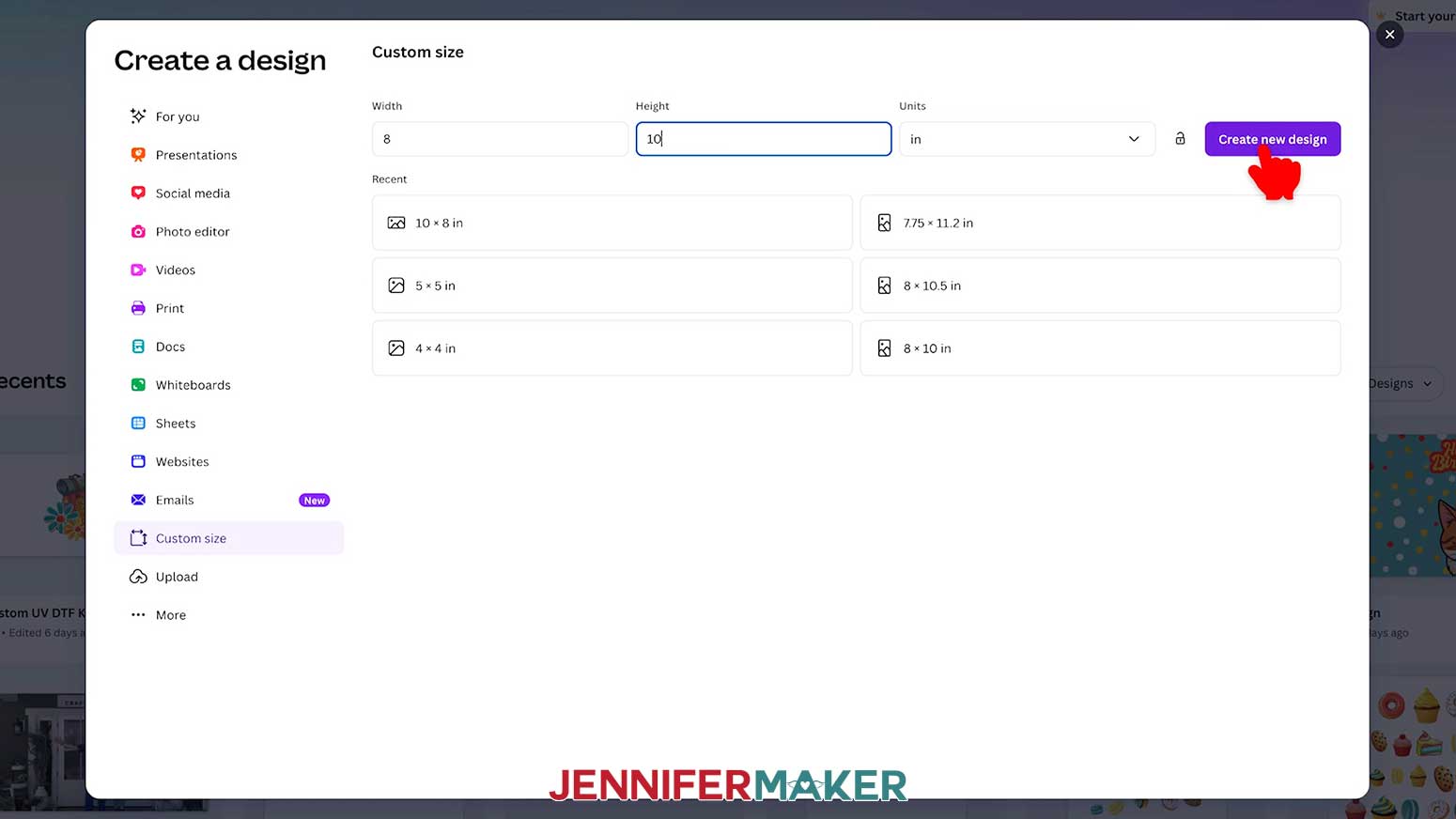Click the Photo editor camera icon
The height and width of the screenshot is (819, 1456).
pyautogui.click(x=138, y=232)
